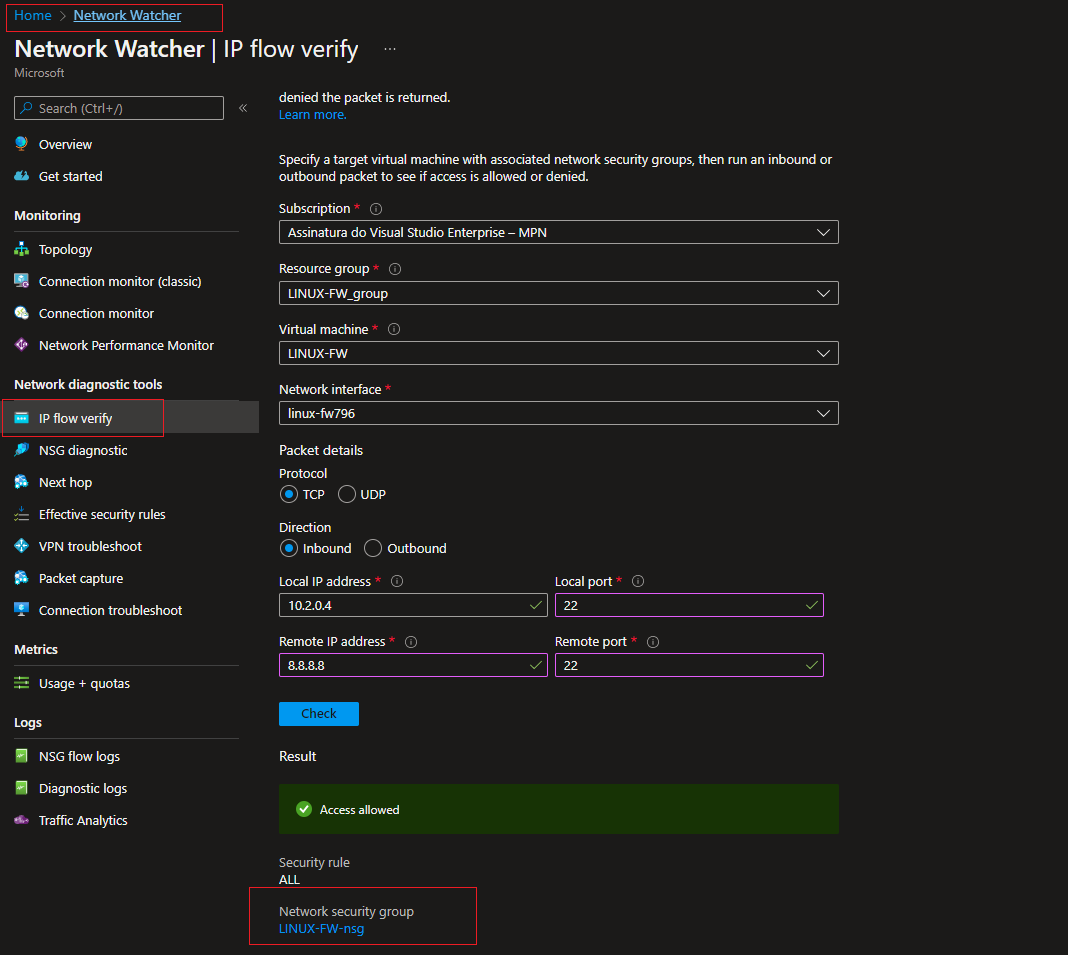Click the Overview globe icon
The width and height of the screenshot is (1068, 955).
click(22, 144)
